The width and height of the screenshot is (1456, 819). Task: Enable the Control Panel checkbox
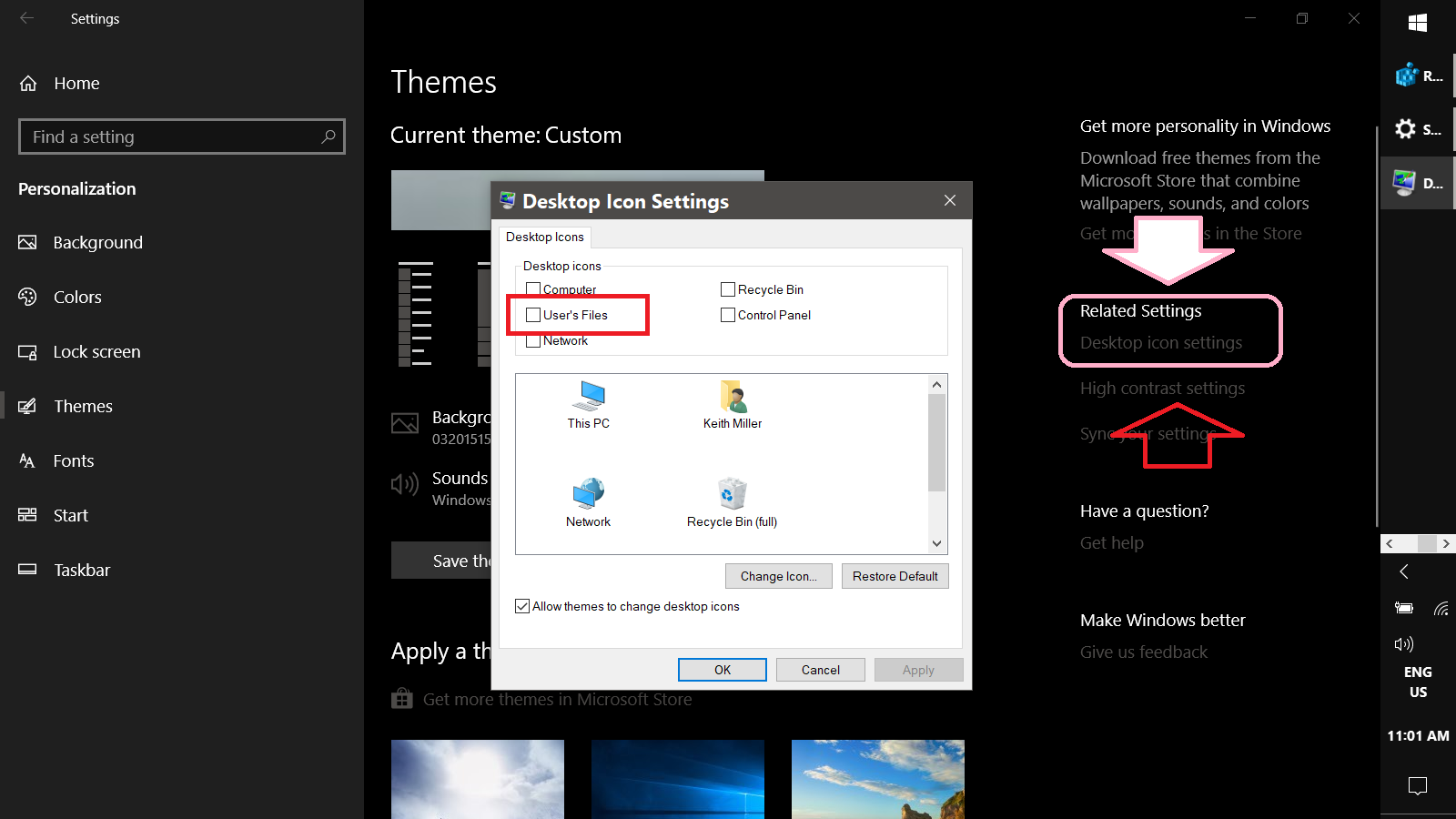tap(728, 315)
